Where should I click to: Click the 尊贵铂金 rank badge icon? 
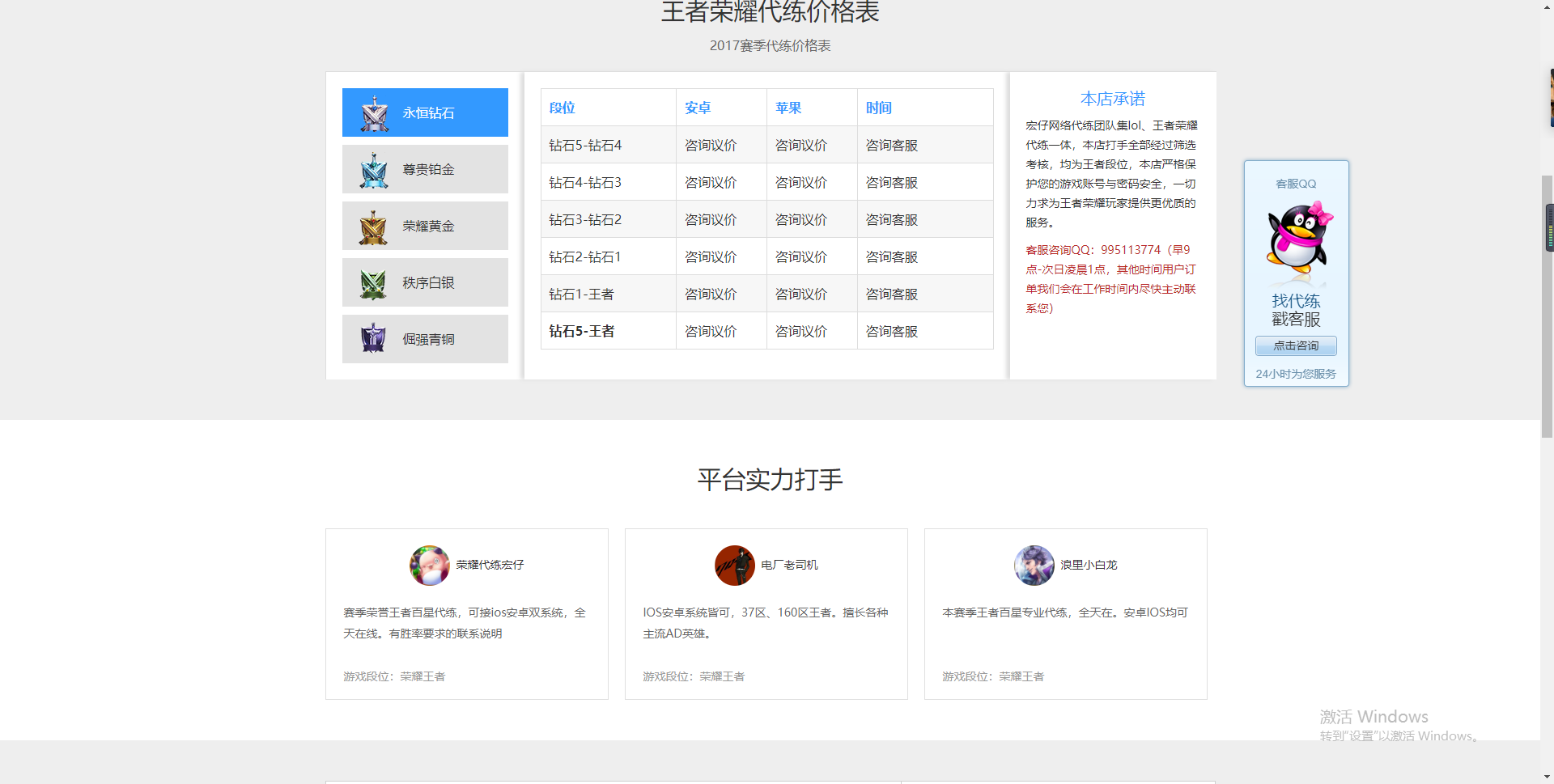tap(374, 170)
